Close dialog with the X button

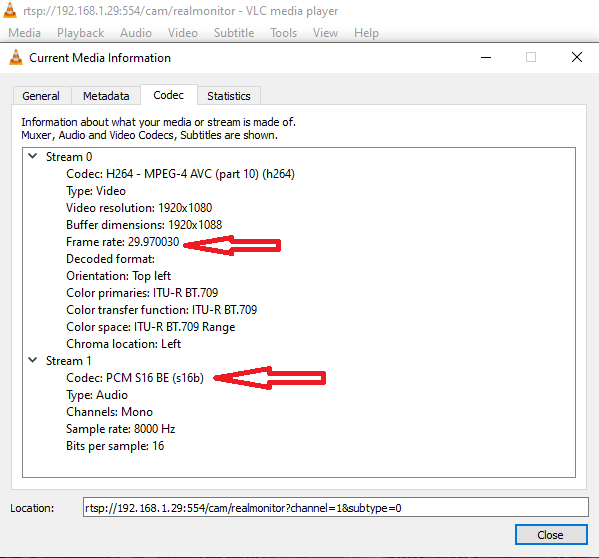pos(577,57)
